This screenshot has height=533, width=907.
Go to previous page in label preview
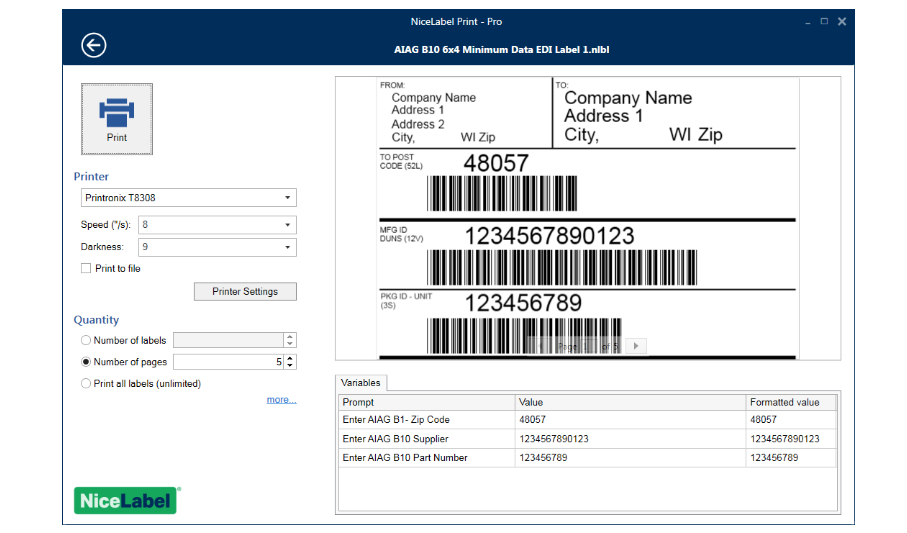(x=541, y=346)
